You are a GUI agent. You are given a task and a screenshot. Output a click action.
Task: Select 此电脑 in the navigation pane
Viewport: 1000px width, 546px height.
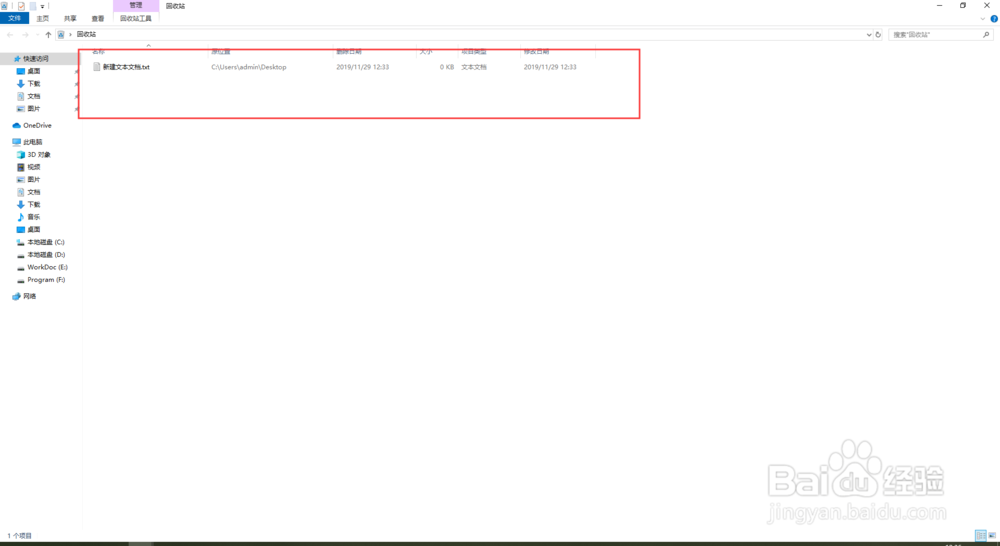click(x=33, y=142)
